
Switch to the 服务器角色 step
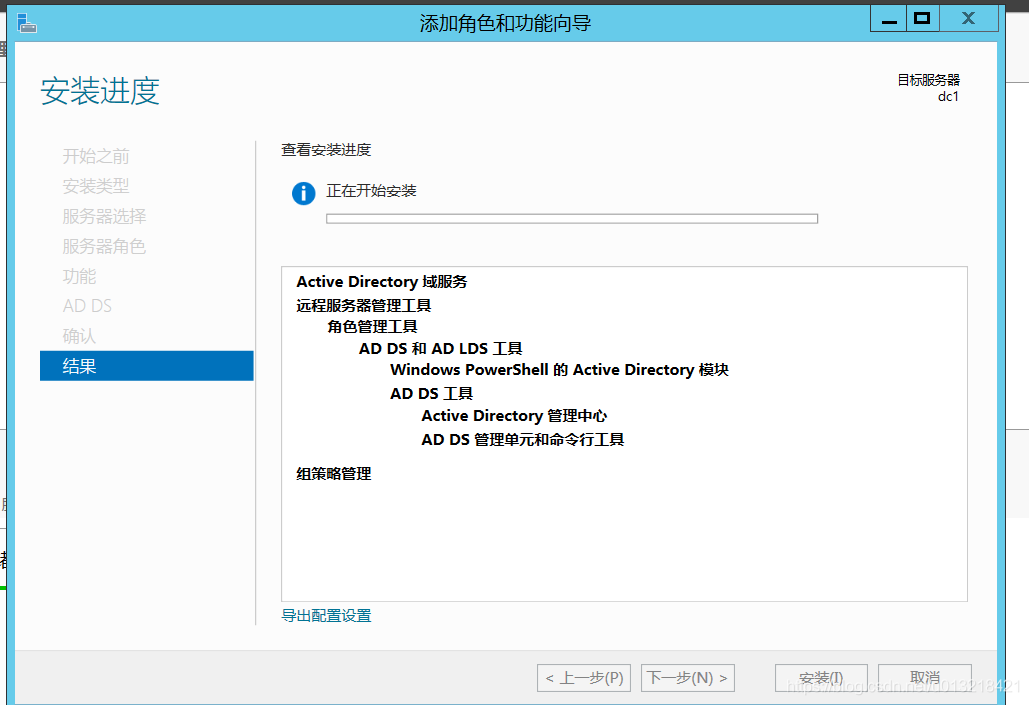104,246
